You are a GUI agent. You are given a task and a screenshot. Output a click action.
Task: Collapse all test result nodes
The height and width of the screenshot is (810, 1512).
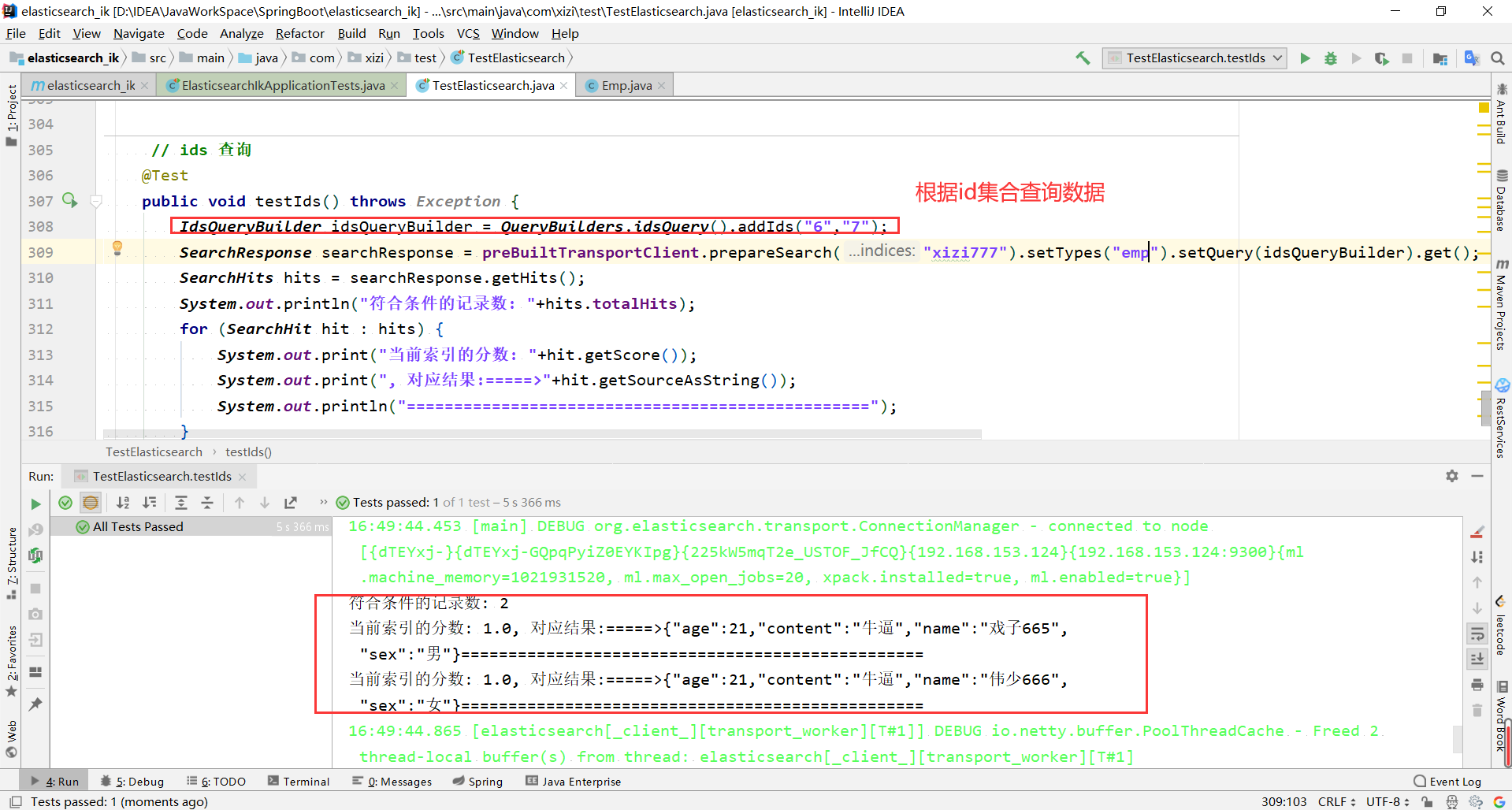206,503
